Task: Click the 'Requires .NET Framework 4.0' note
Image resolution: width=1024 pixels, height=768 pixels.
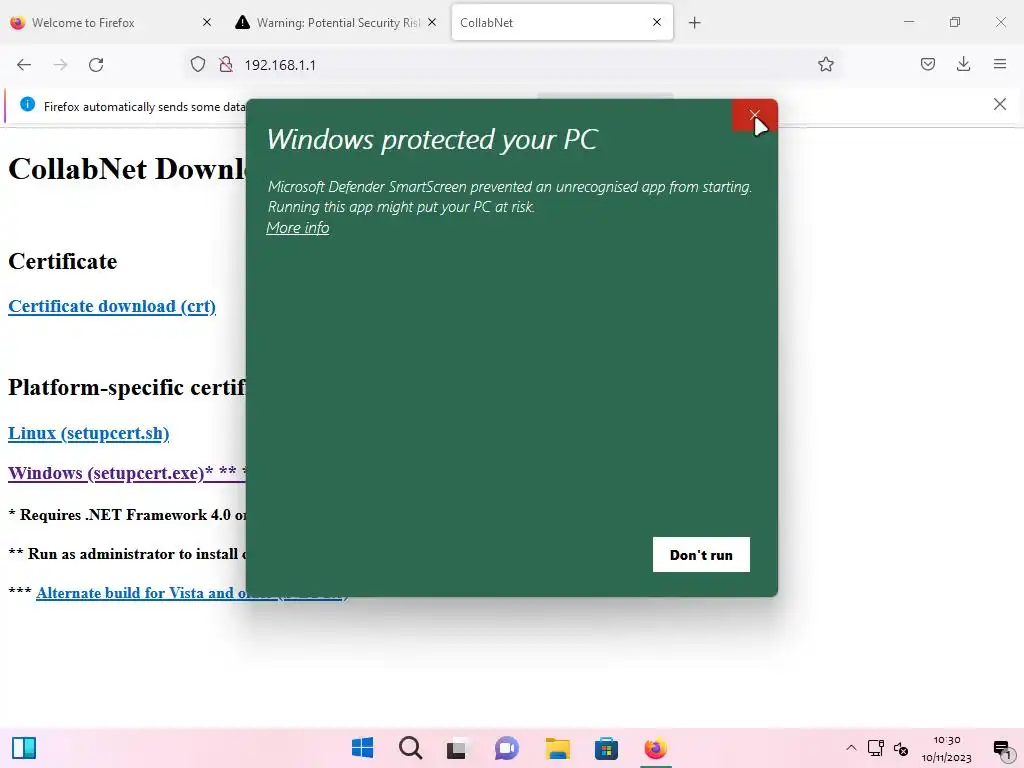Action: click(x=127, y=515)
